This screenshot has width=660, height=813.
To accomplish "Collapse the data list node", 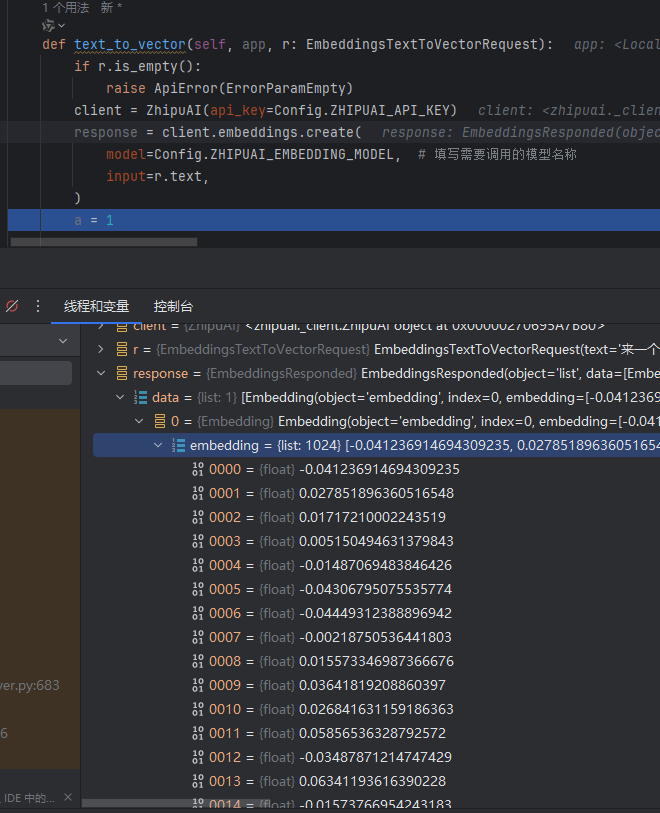I will click(x=120, y=397).
